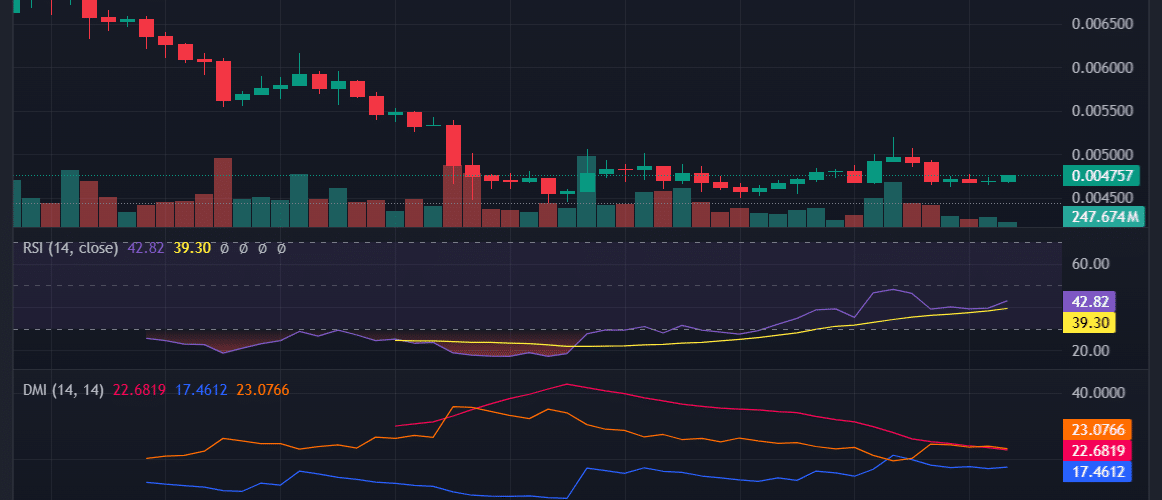
Task: Select the yellow 39.30 value in RSI legend
Action: (192, 248)
